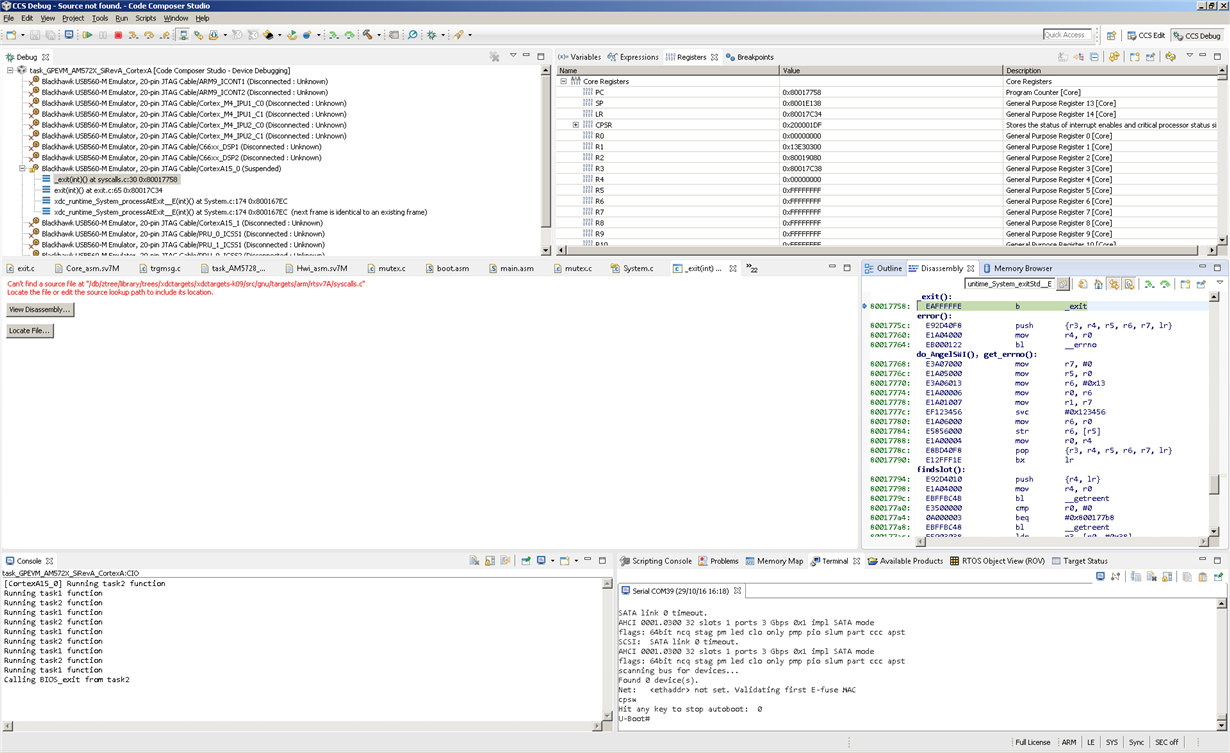Close the Serial COM39 terminal tab

pos(738,591)
